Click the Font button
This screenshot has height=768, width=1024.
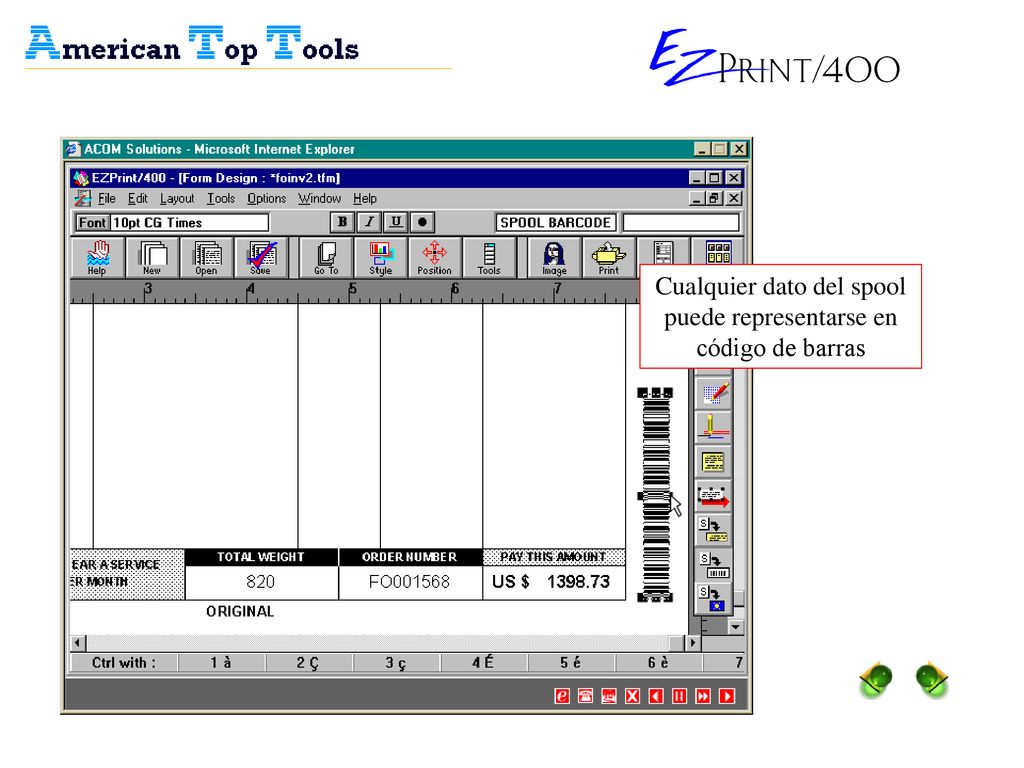[92, 223]
